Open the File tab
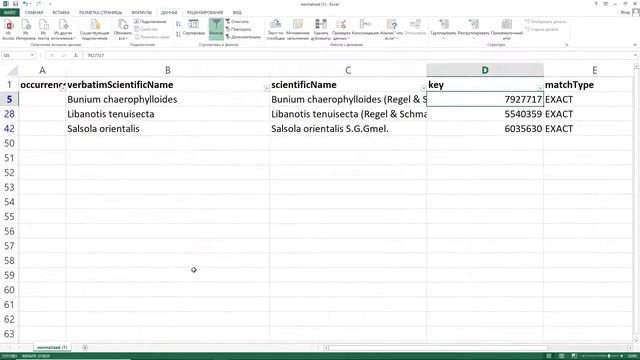 coord(9,13)
